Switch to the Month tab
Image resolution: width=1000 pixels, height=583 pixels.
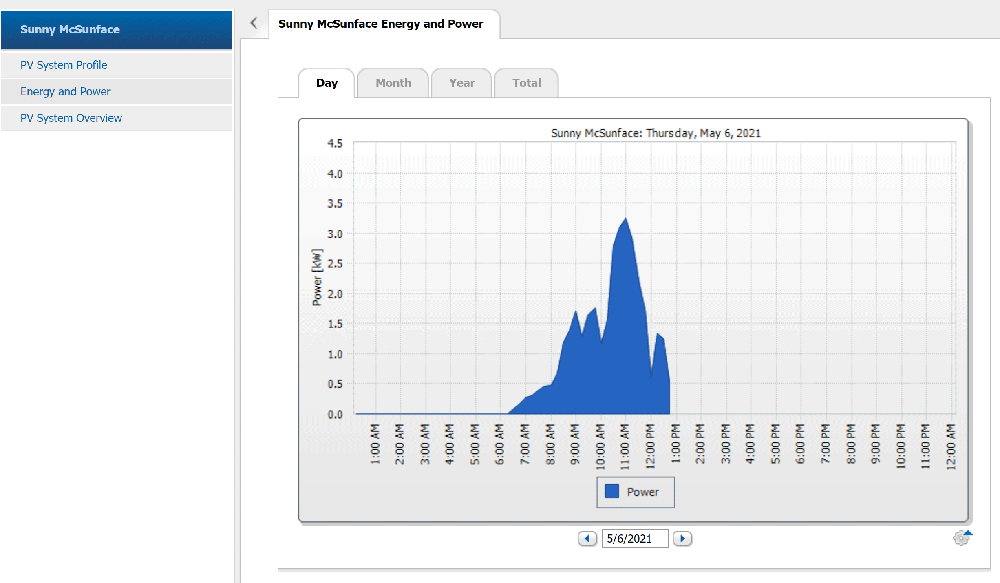click(393, 83)
